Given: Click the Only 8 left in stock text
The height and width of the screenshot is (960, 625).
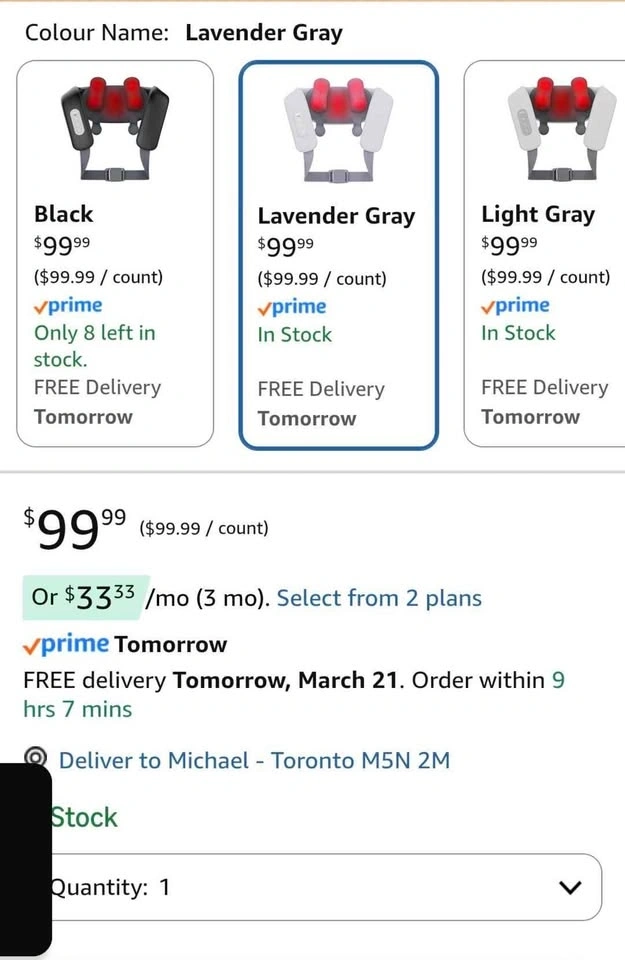Looking at the screenshot, I should click(x=95, y=345).
